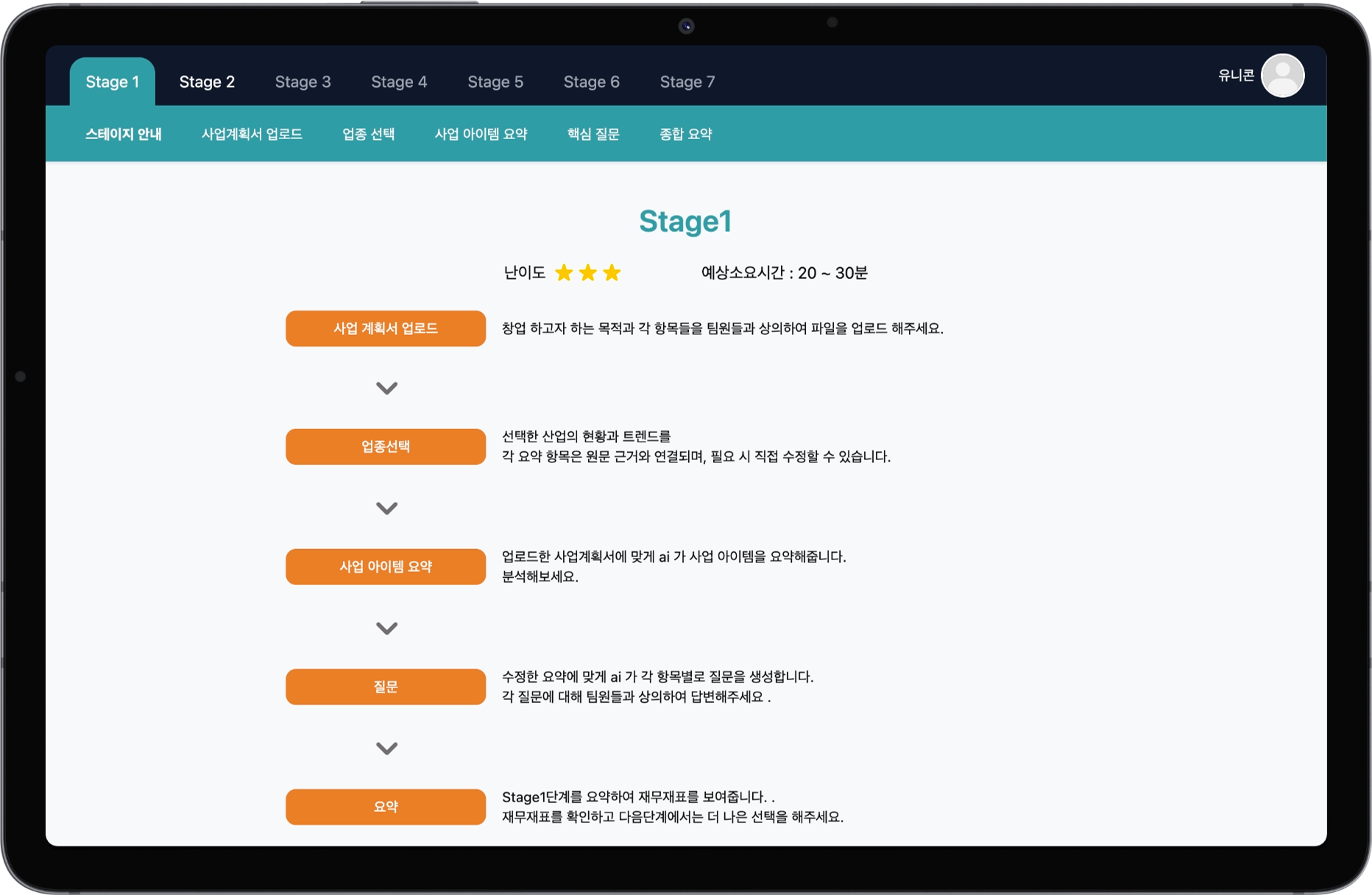Screen dimensions: 1372x895
Task: Click the profile avatar icon
Action: [x=1283, y=76]
